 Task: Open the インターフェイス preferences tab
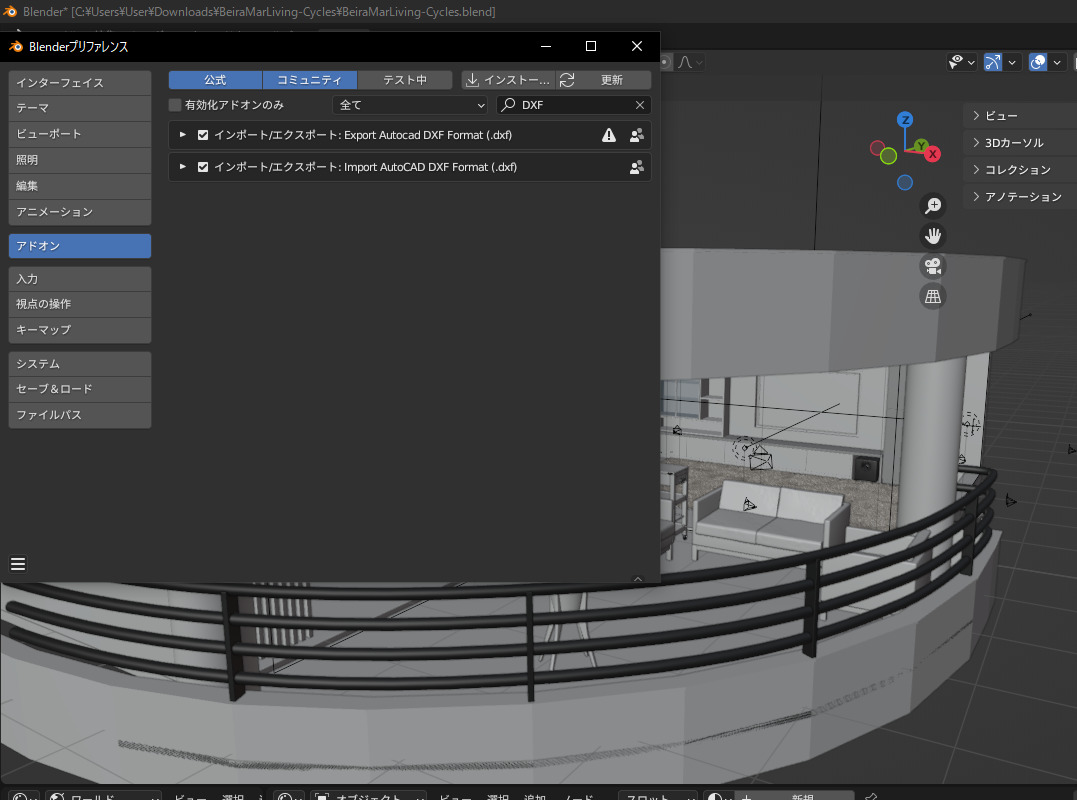[80, 82]
